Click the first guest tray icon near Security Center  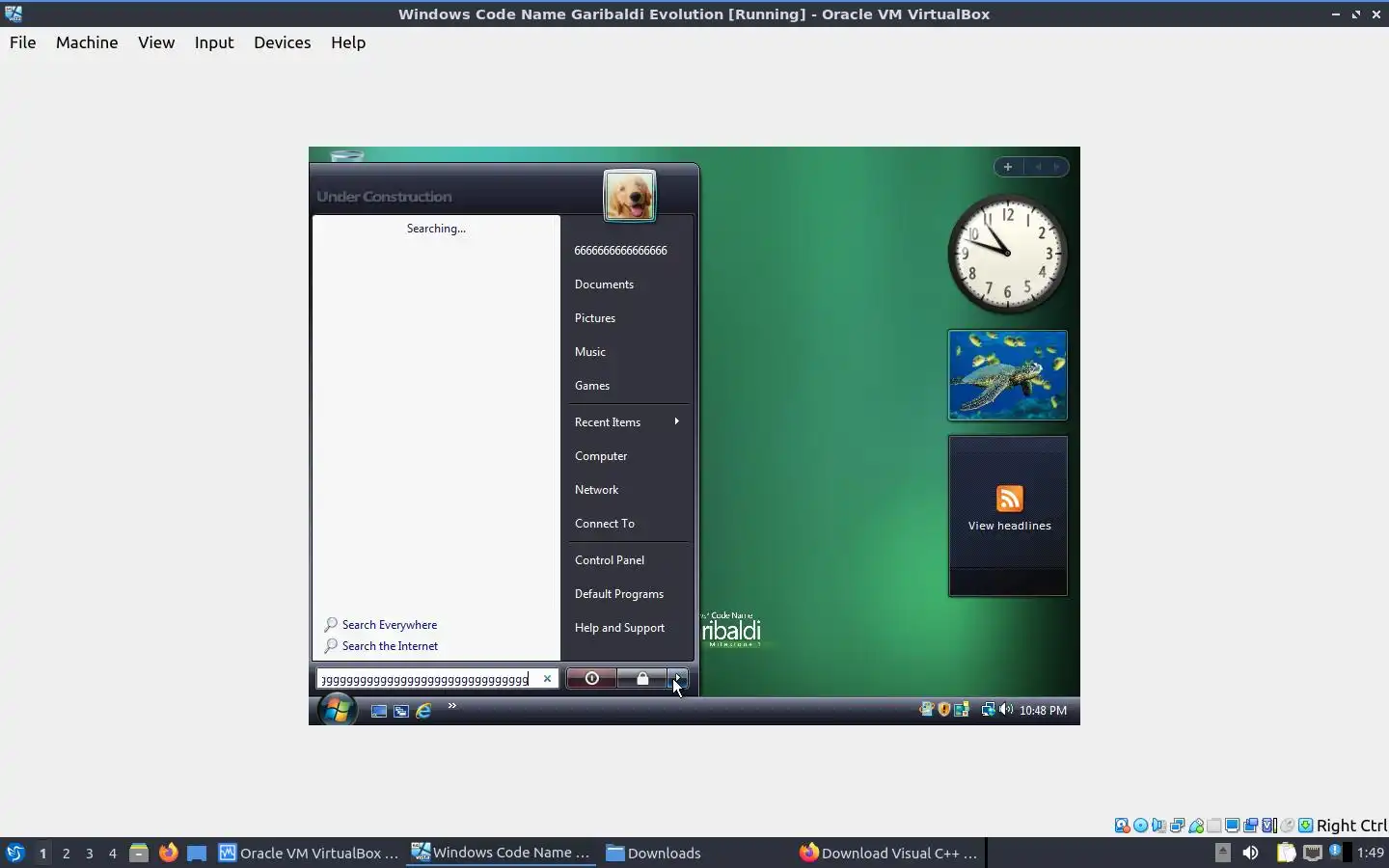[x=927, y=710]
